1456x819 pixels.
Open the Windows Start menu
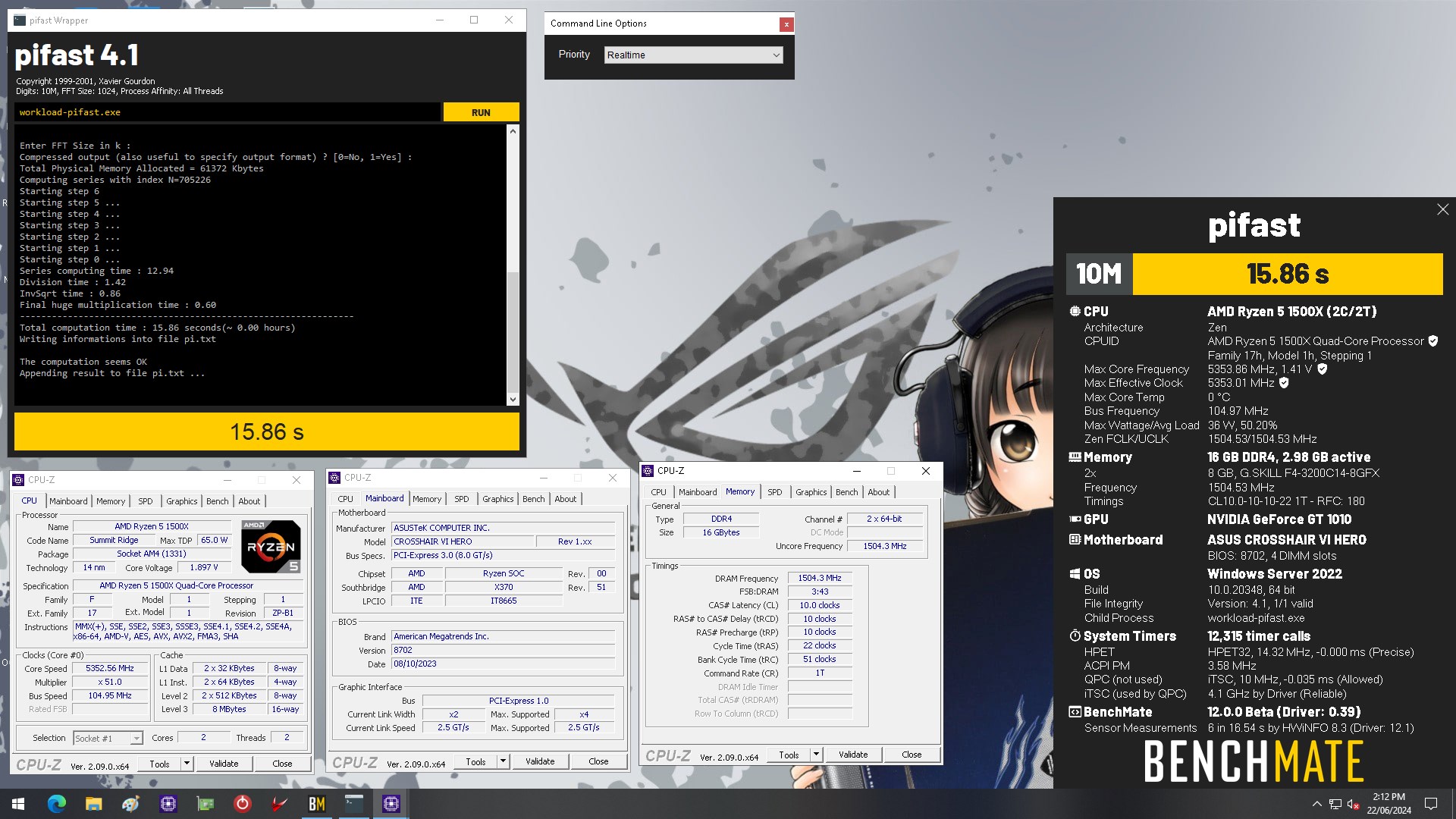coord(18,804)
